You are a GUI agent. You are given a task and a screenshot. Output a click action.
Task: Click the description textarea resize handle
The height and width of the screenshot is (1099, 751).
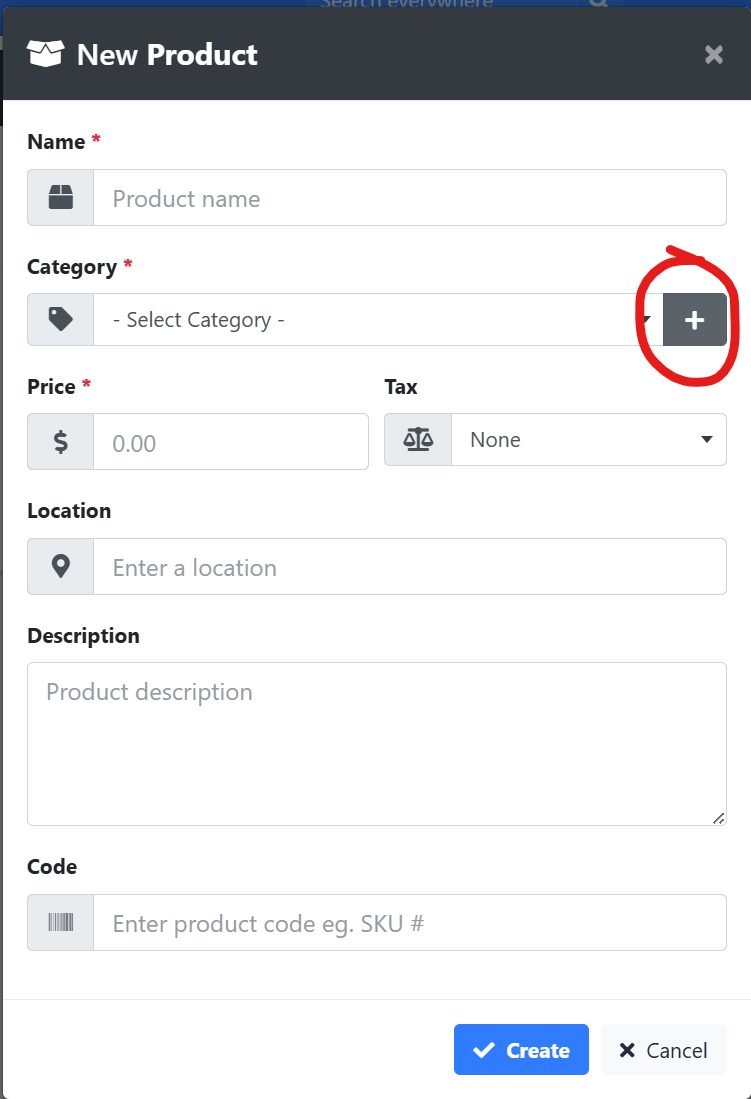(x=719, y=818)
